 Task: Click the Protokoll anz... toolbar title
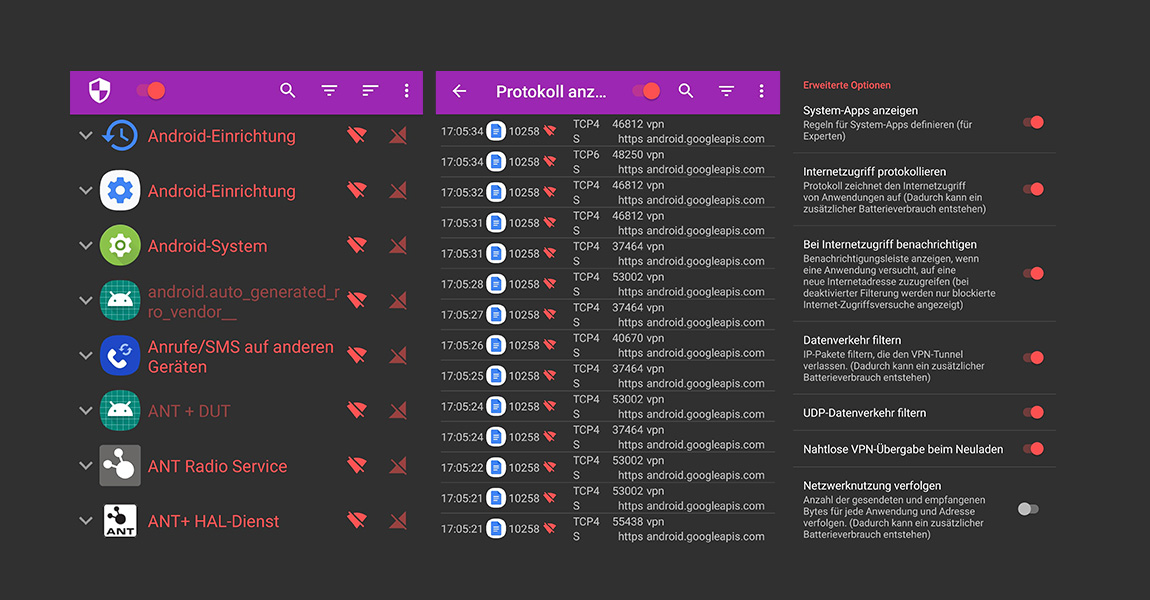[x=551, y=92]
